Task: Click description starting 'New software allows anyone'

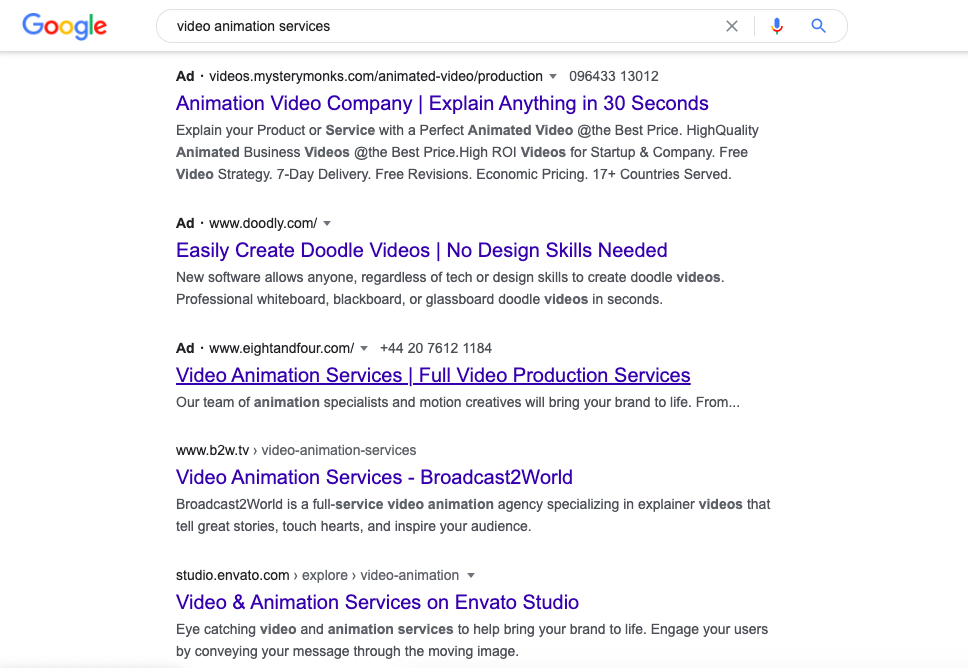Action: pyautogui.click(x=450, y=288)
